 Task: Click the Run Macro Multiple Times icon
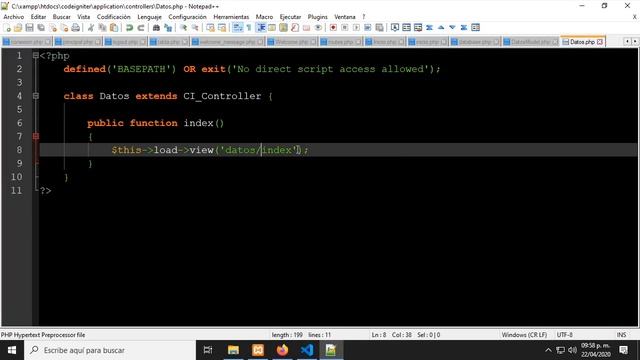coord(368,28)
